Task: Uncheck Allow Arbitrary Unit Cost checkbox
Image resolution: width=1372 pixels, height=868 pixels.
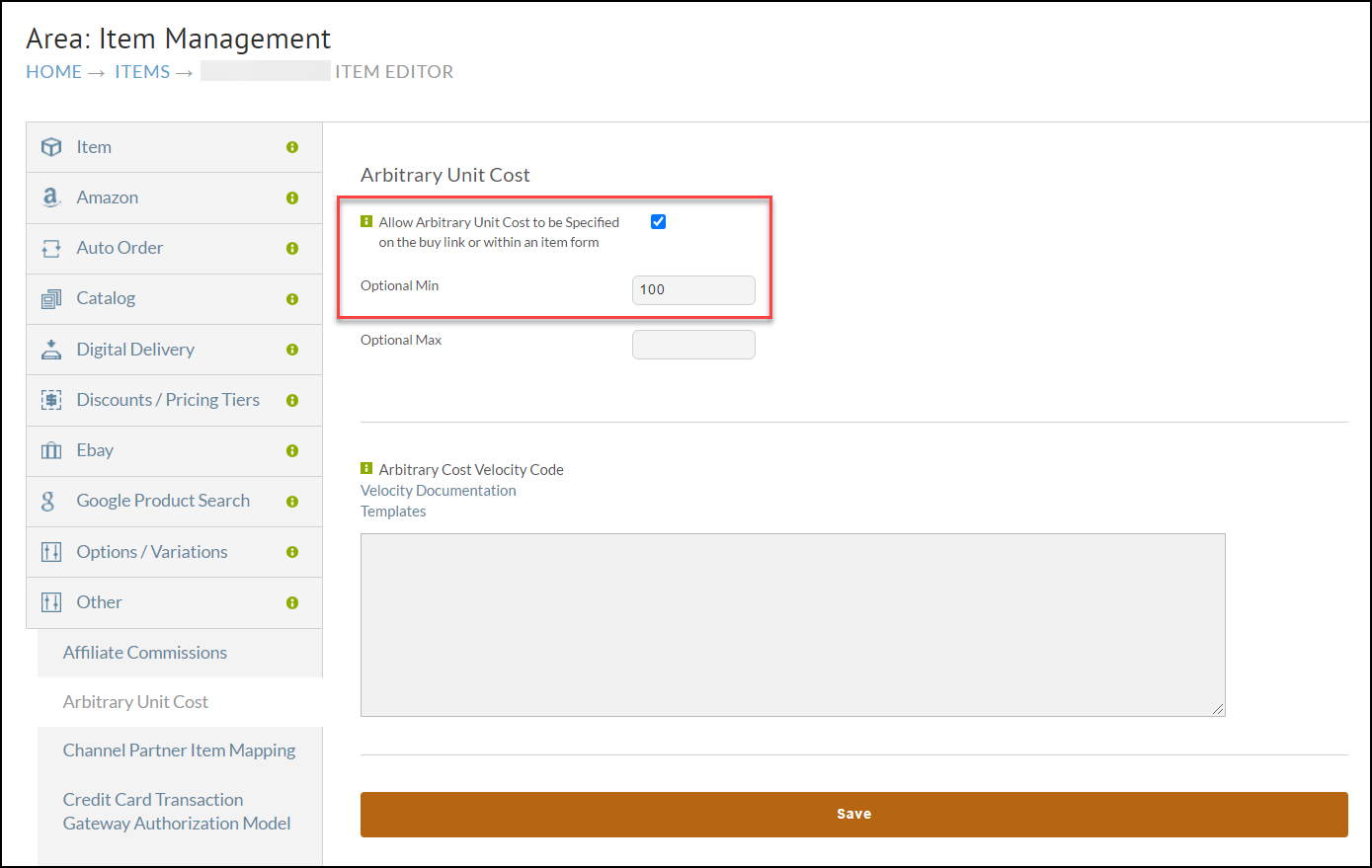Action: click(x=658, y=222)
